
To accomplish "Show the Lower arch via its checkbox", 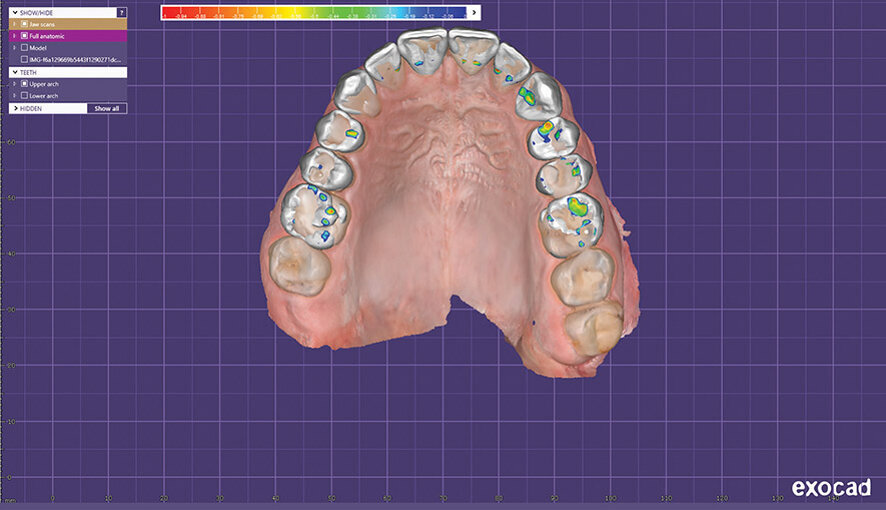I will tap(24, 96).
